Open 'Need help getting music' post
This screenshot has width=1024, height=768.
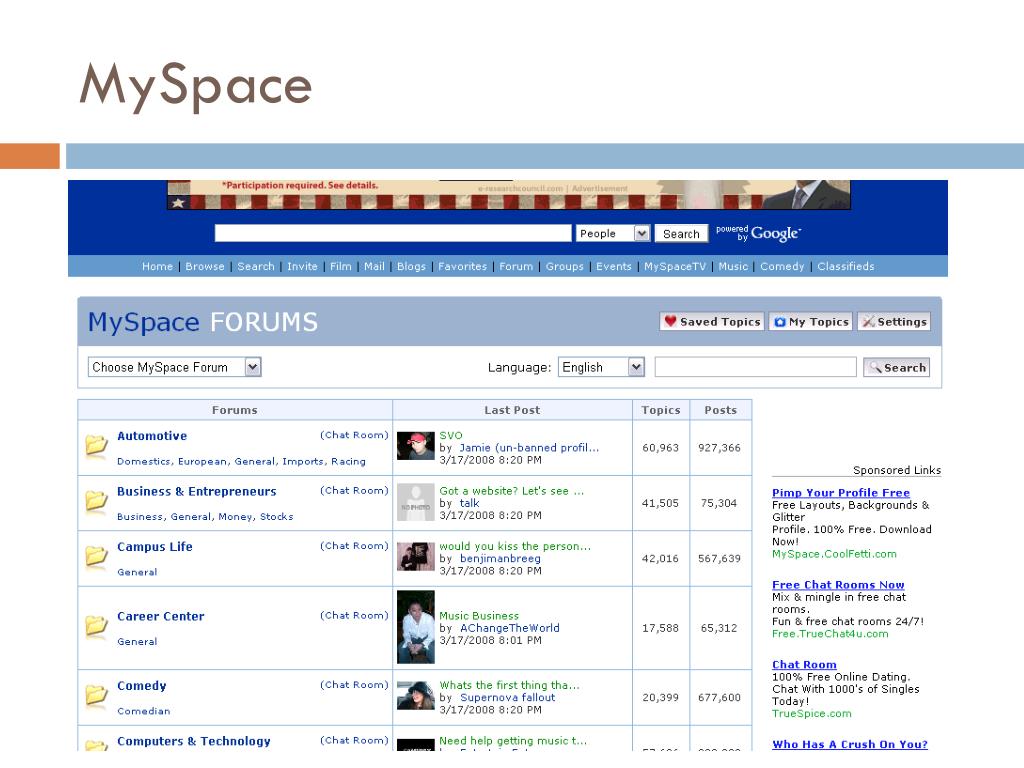pyautogui.click(x=513, y=741)
